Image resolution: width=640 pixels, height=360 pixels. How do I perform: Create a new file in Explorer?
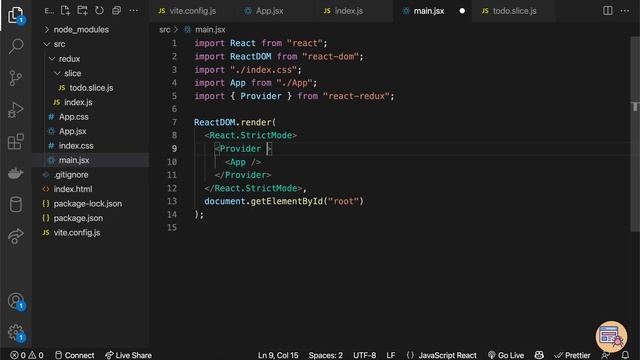coord(65,11)
